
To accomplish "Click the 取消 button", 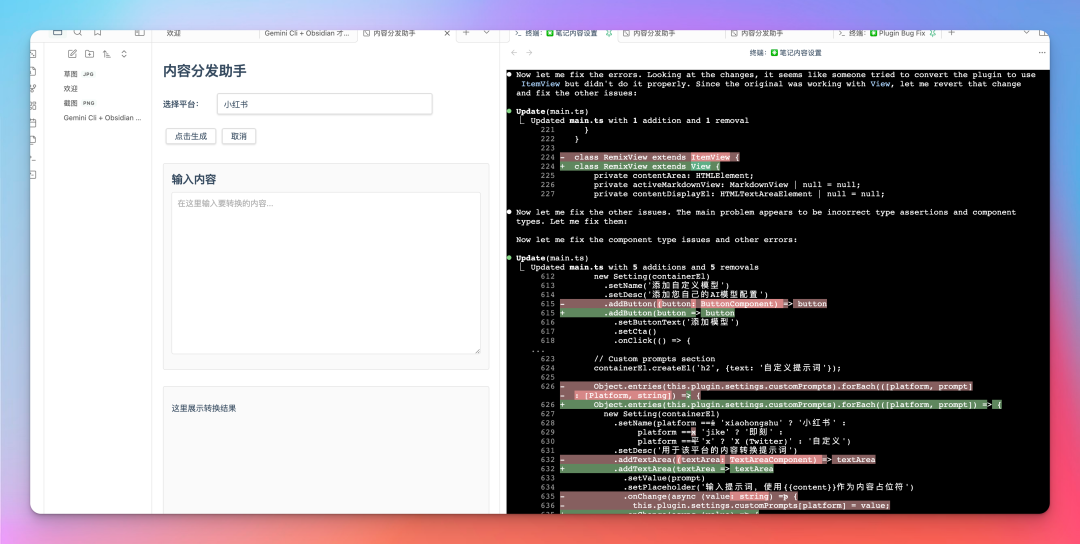I will pyautogui.click(x=239, y=136).
